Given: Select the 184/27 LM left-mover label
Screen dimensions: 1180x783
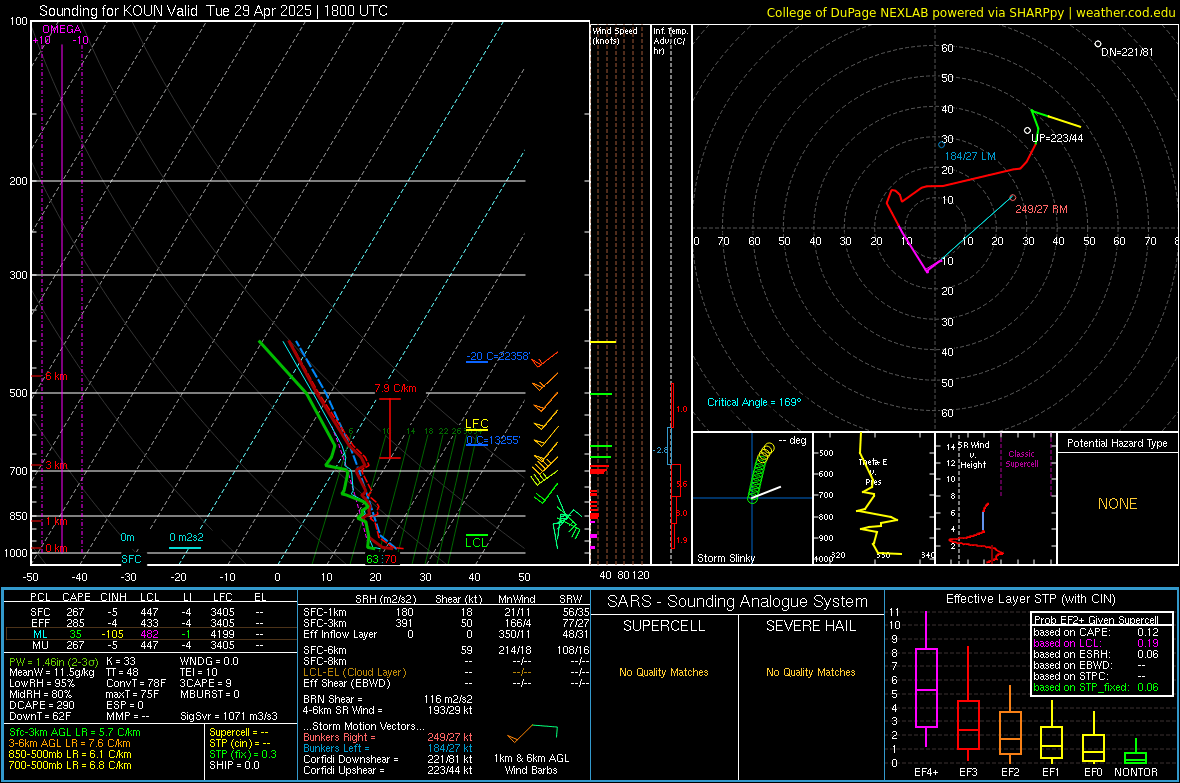Looking at the screenshot, I should [970, 156].
